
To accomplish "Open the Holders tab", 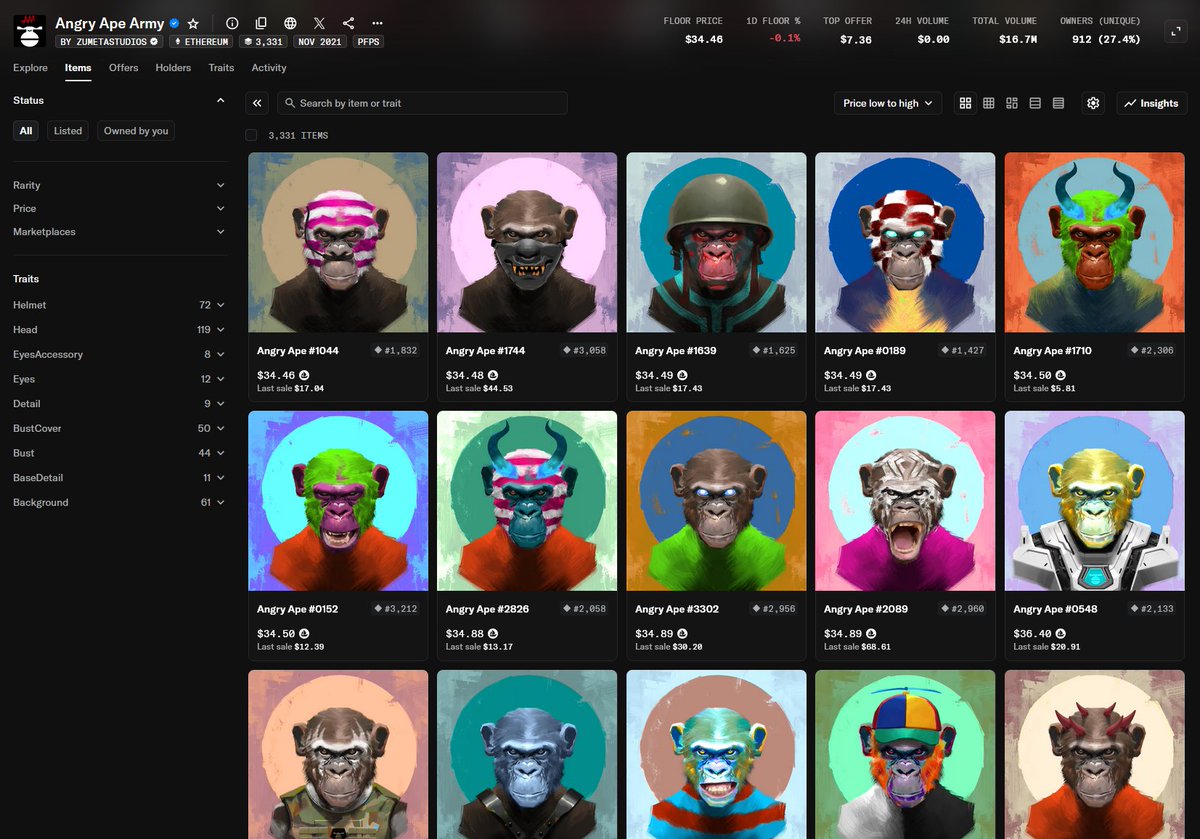I will 173,68.
